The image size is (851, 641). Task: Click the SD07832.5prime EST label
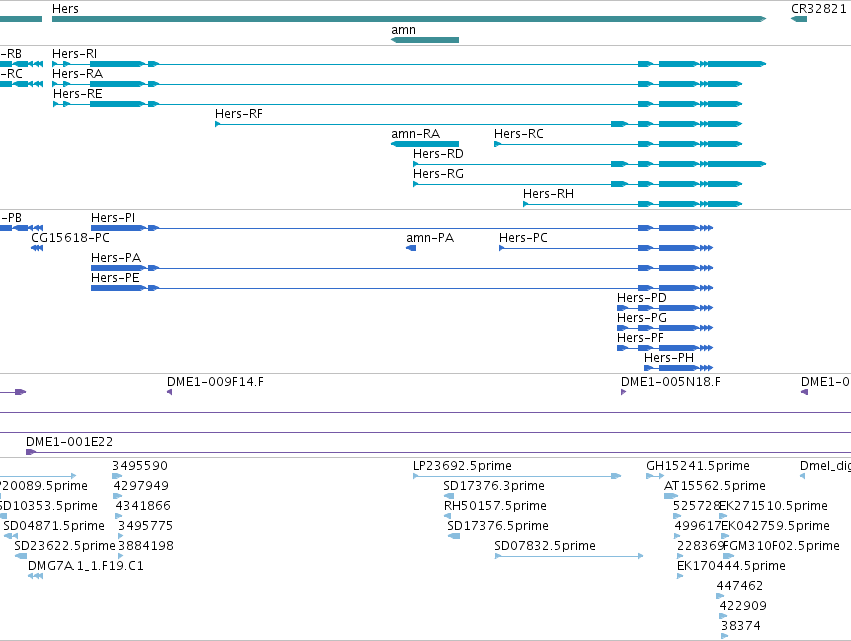[545, 547]
